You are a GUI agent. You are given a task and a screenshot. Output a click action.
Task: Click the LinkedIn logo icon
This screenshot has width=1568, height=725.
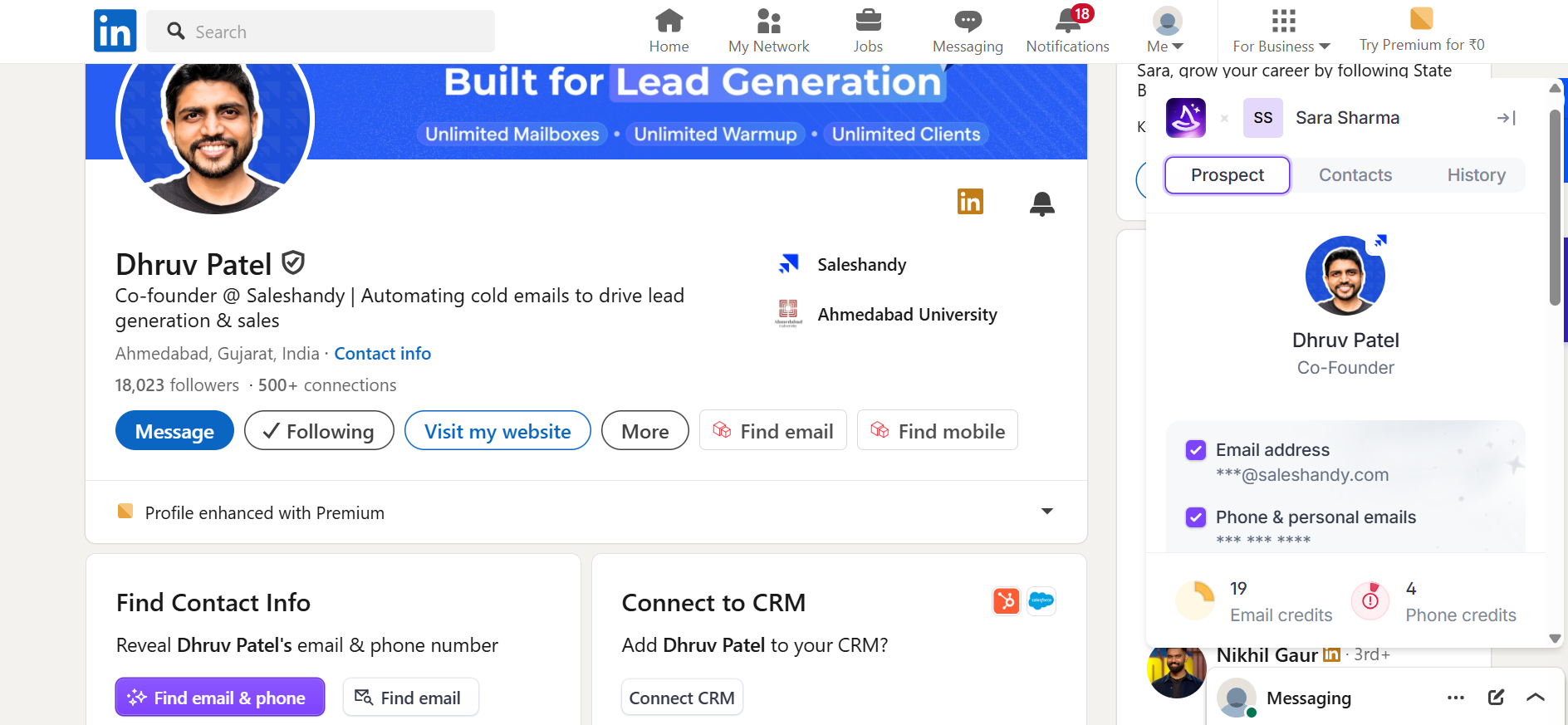(115, 31)
